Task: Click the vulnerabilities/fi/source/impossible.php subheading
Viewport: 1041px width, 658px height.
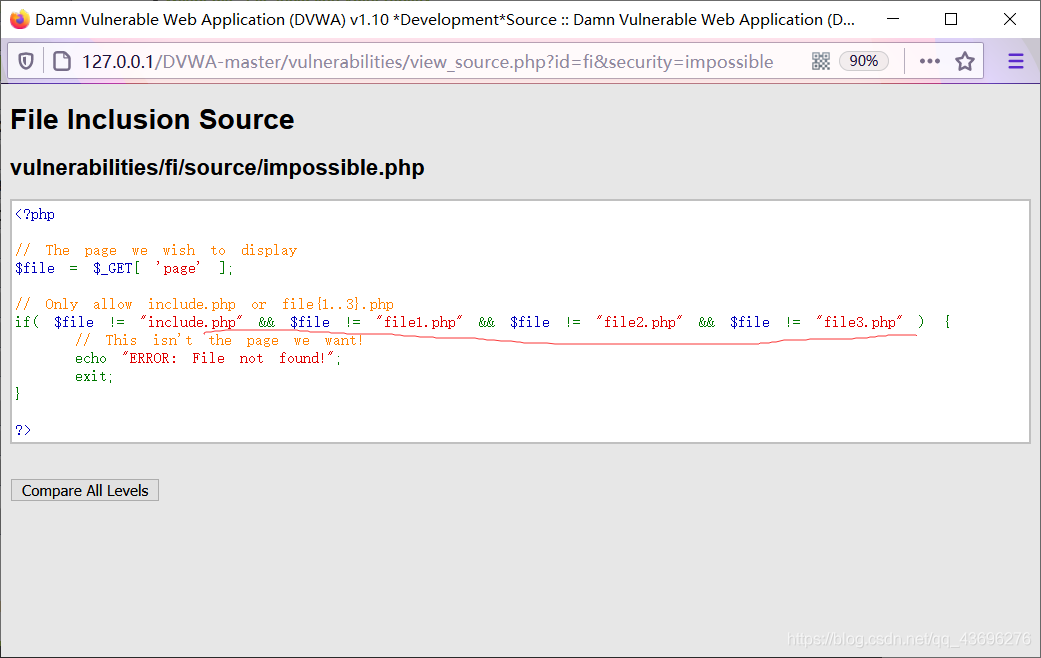Action: pyautogui.click(x=217, y=167)
